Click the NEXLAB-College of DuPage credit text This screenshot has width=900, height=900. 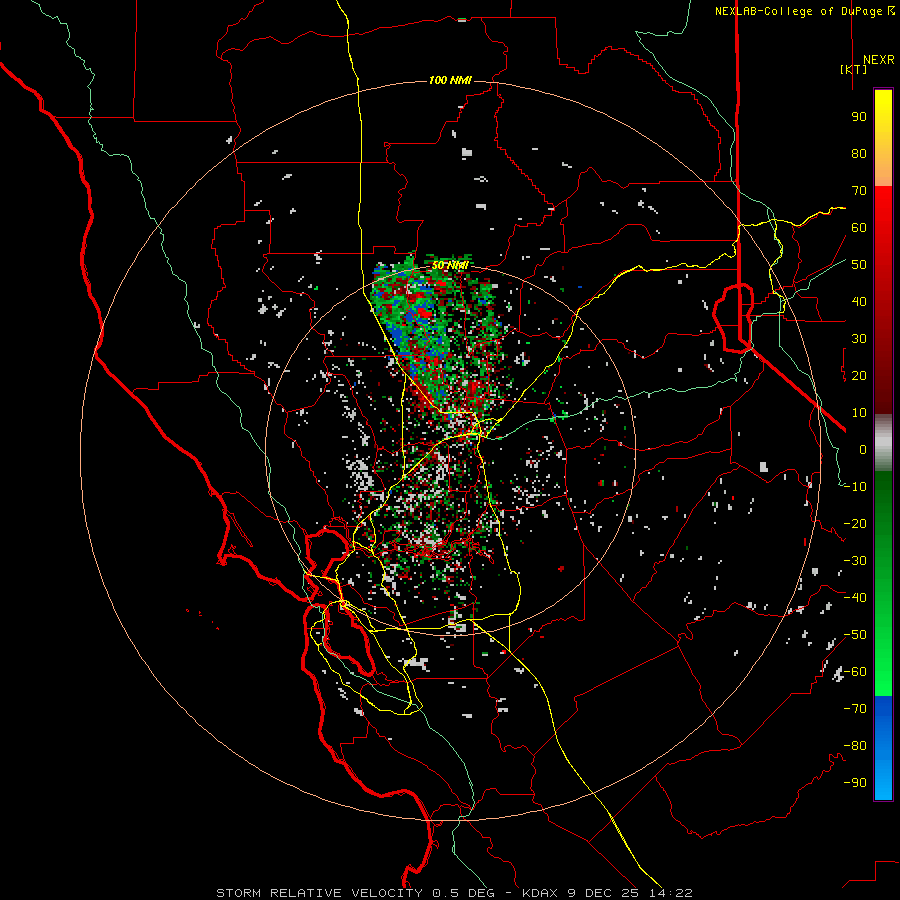click(x=798, y=11)
